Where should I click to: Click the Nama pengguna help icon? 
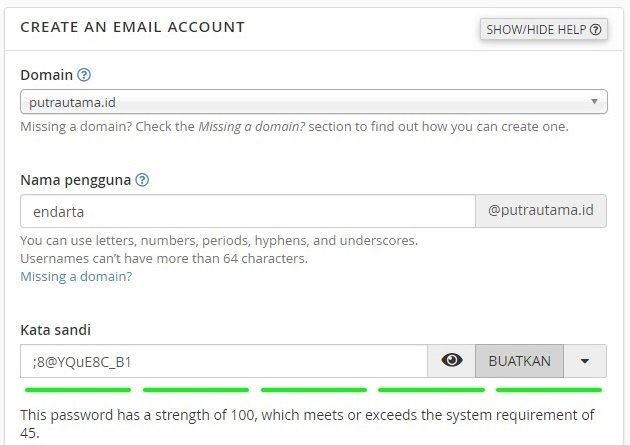(x=142, y=180)
